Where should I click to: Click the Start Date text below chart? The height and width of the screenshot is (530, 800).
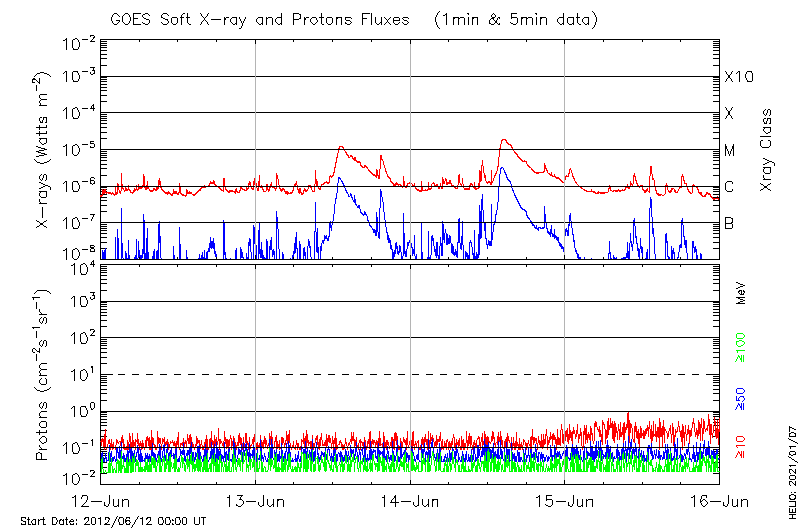pos(113,521)
